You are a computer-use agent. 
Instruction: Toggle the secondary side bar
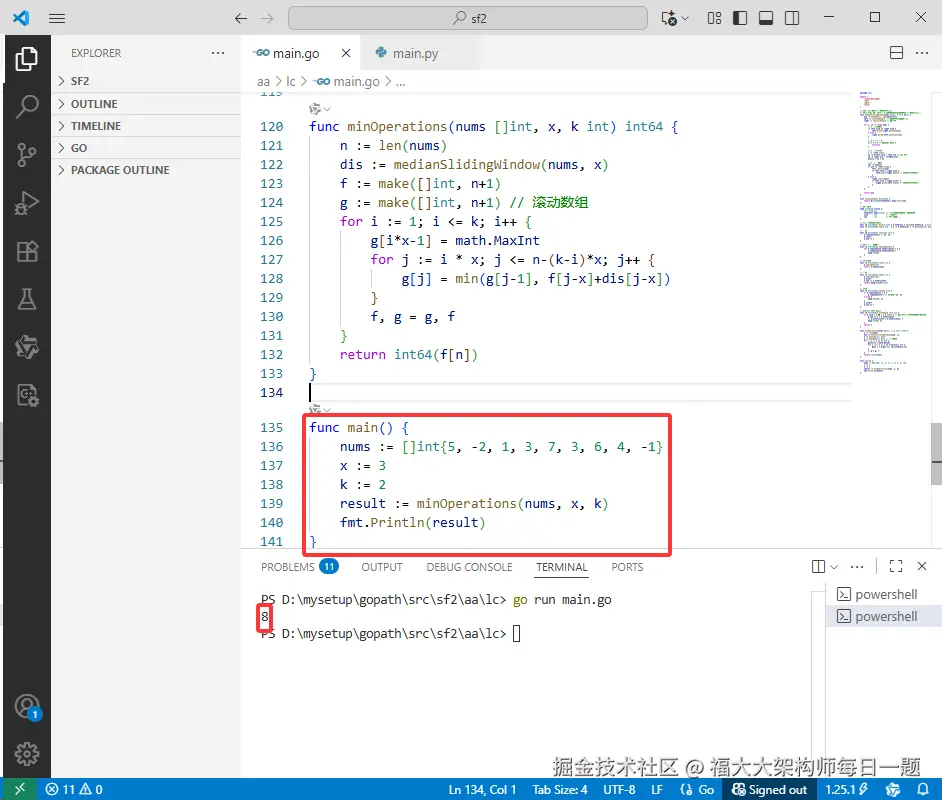(x=792, y=18)
